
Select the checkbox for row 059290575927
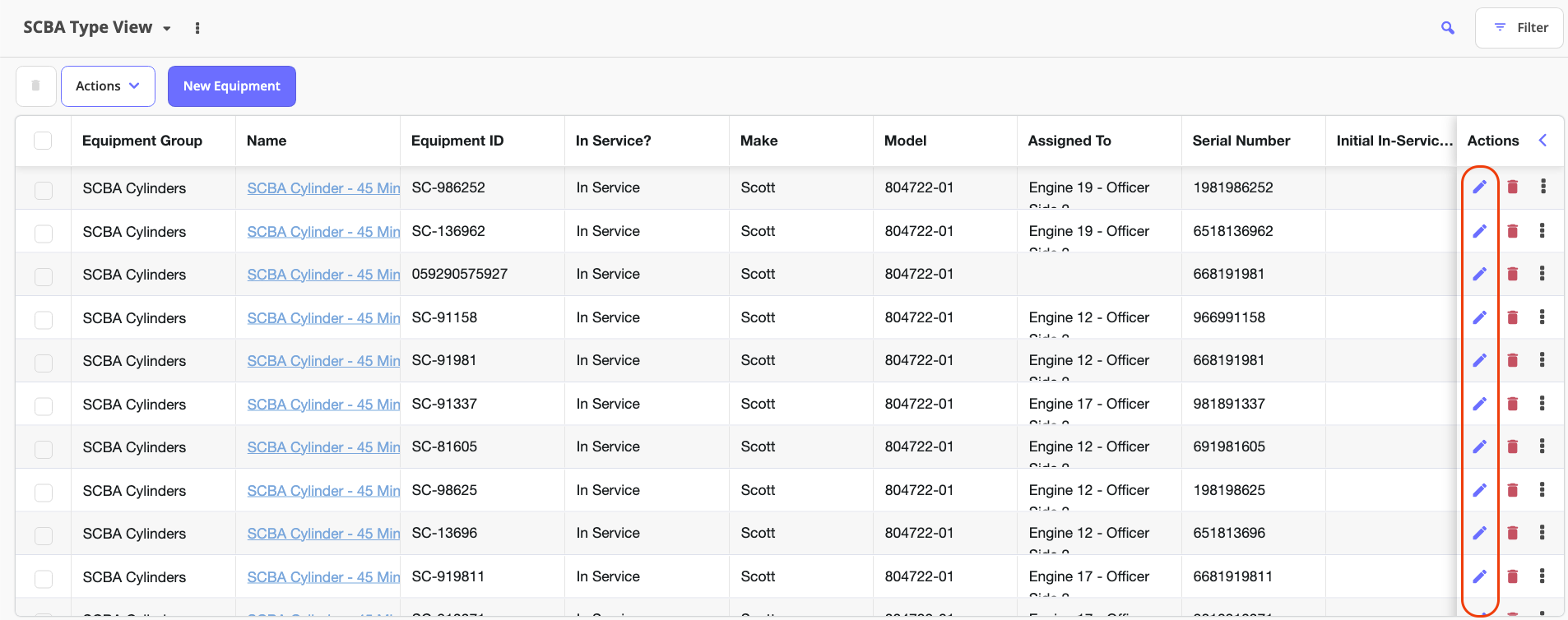44,276
